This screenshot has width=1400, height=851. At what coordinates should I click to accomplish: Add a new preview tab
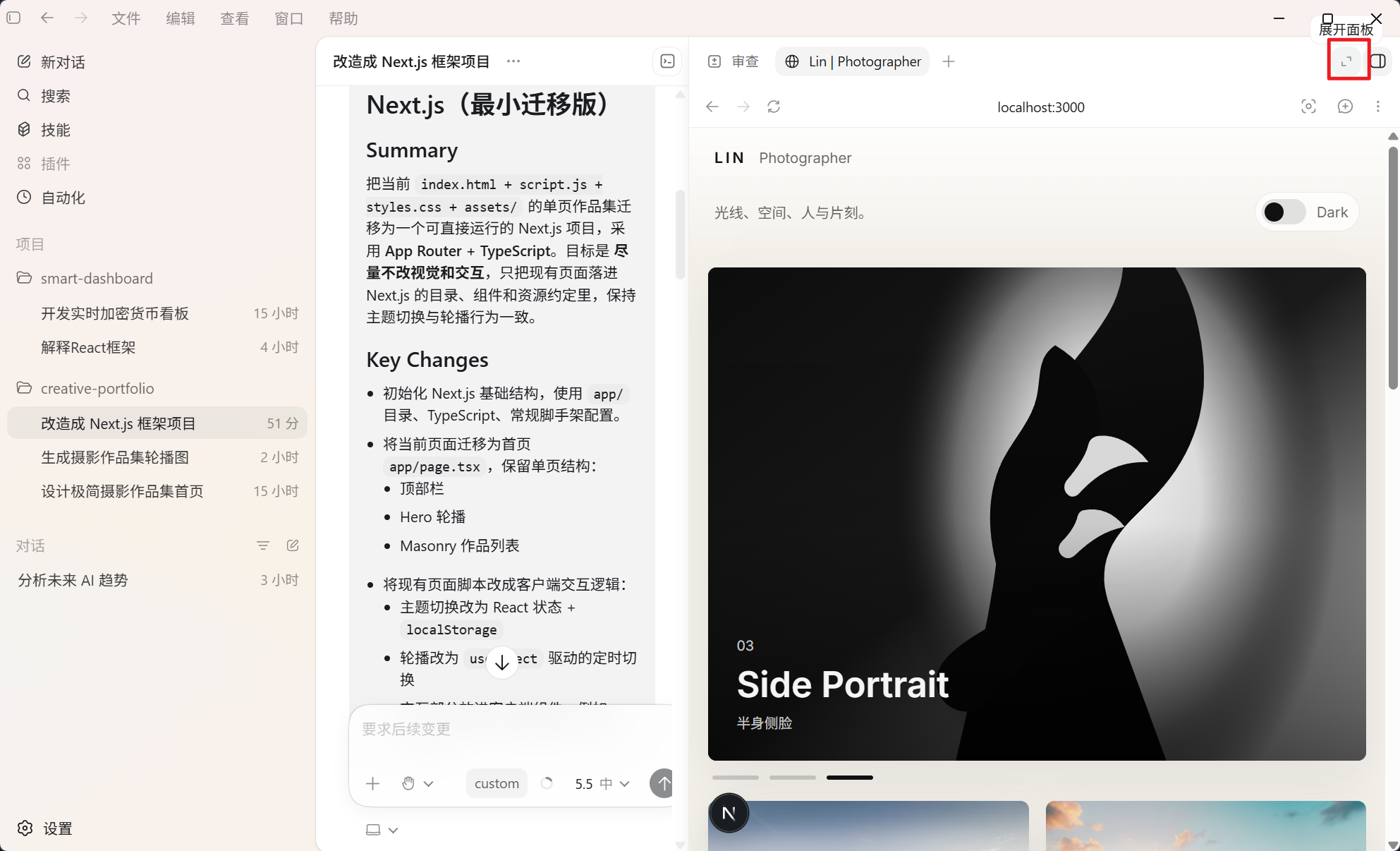[x=949, y=61]
